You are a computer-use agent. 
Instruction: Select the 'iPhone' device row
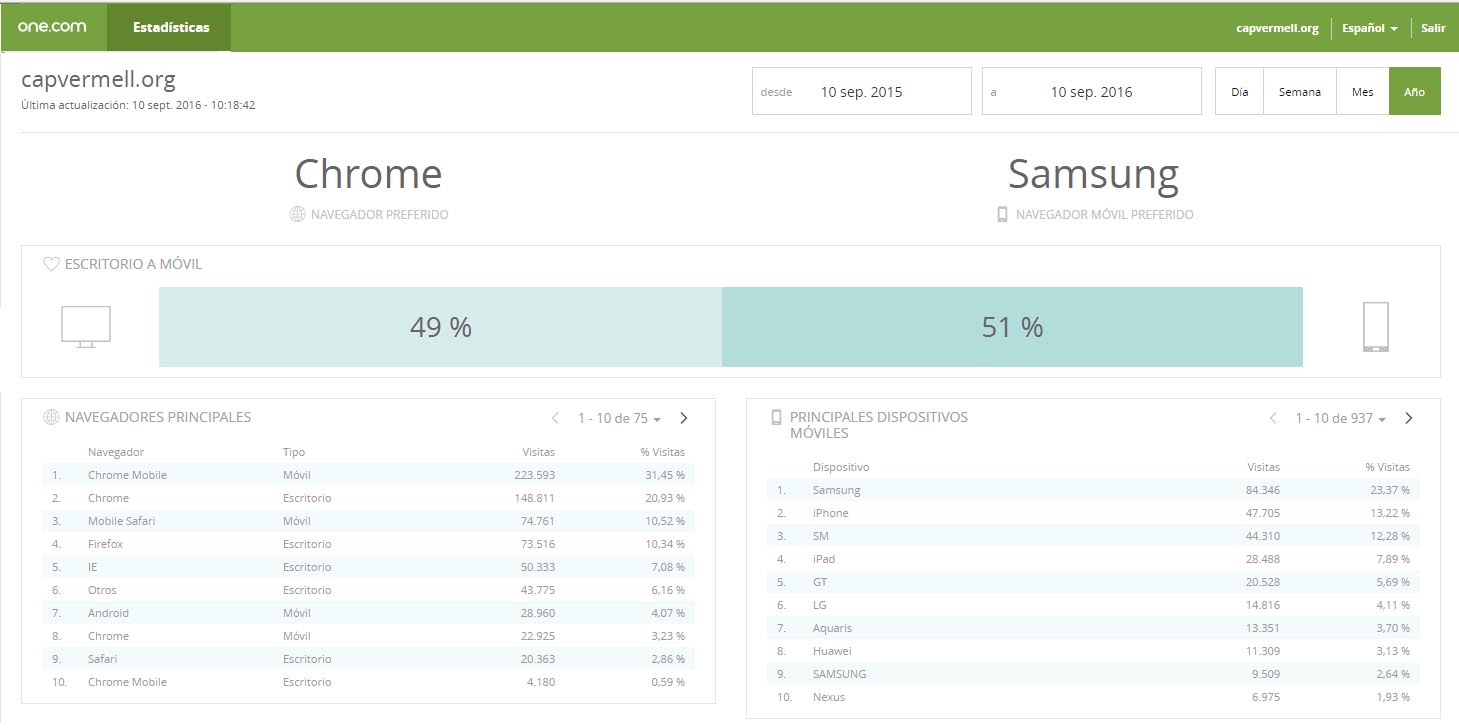1093,513
